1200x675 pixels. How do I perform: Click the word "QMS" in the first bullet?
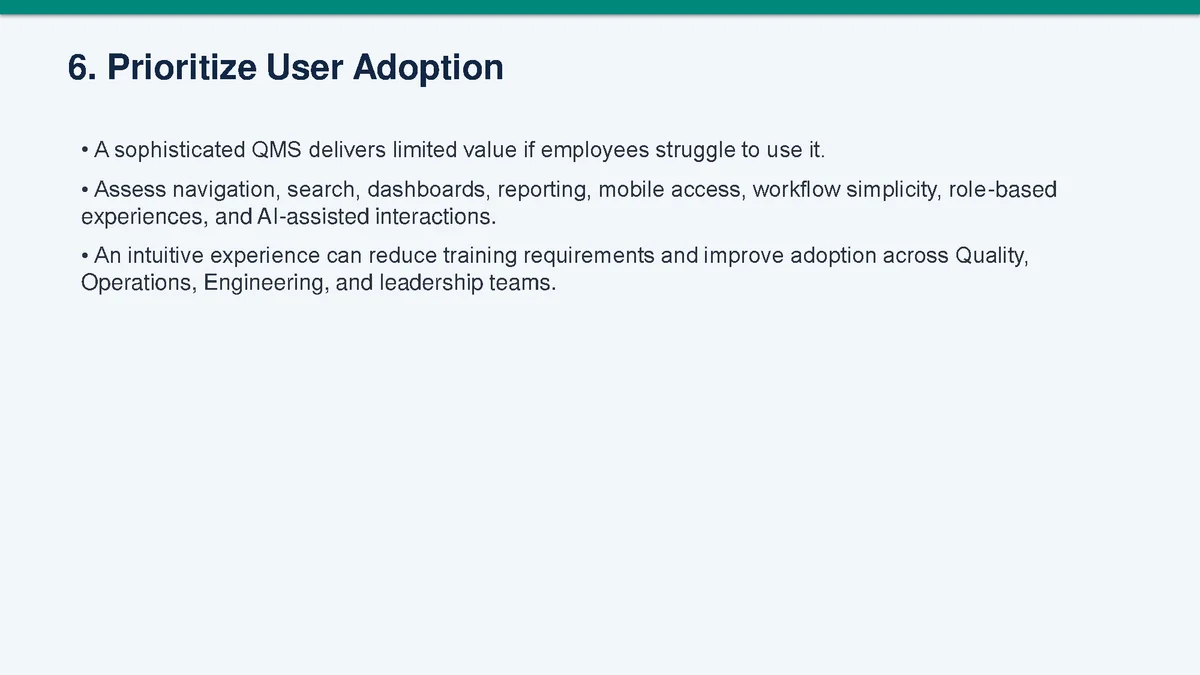coord(274,151)
